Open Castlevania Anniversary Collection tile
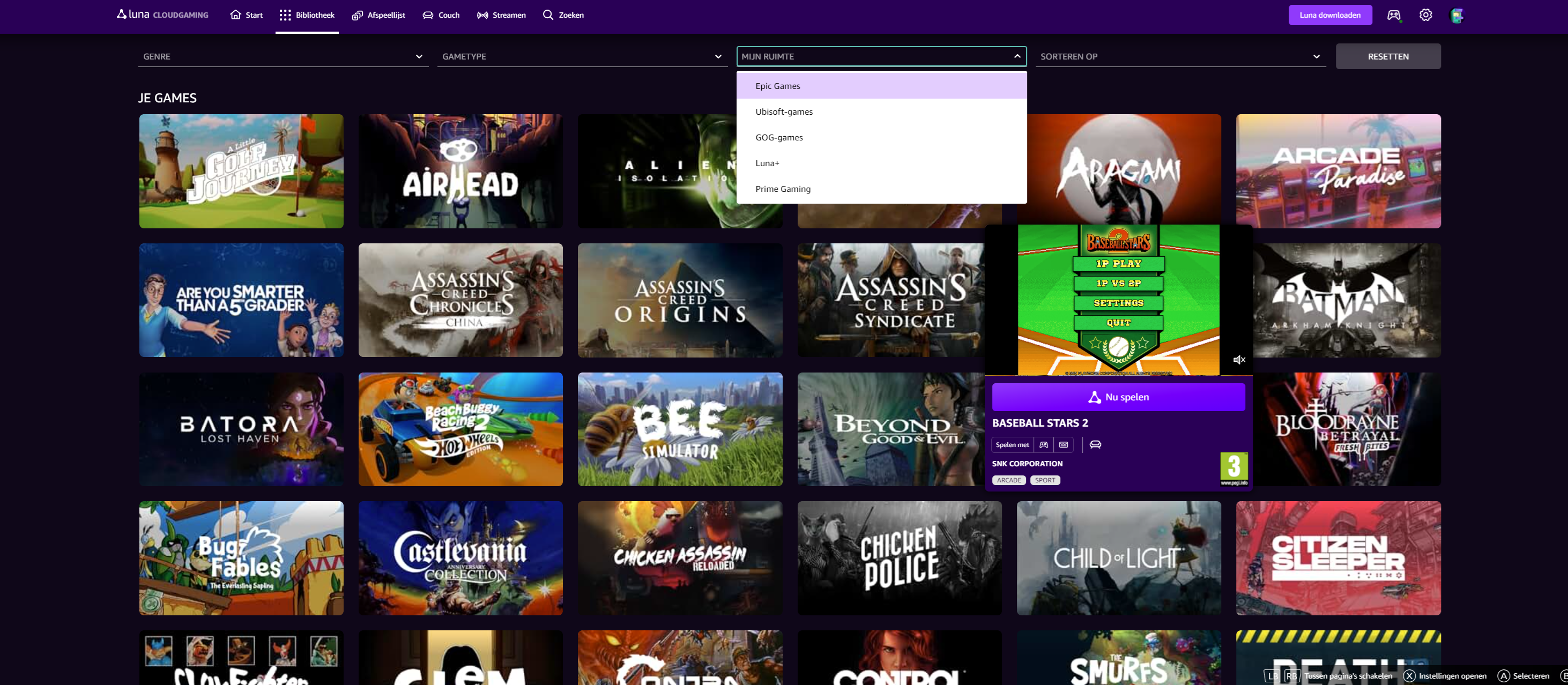 point(460,558)
